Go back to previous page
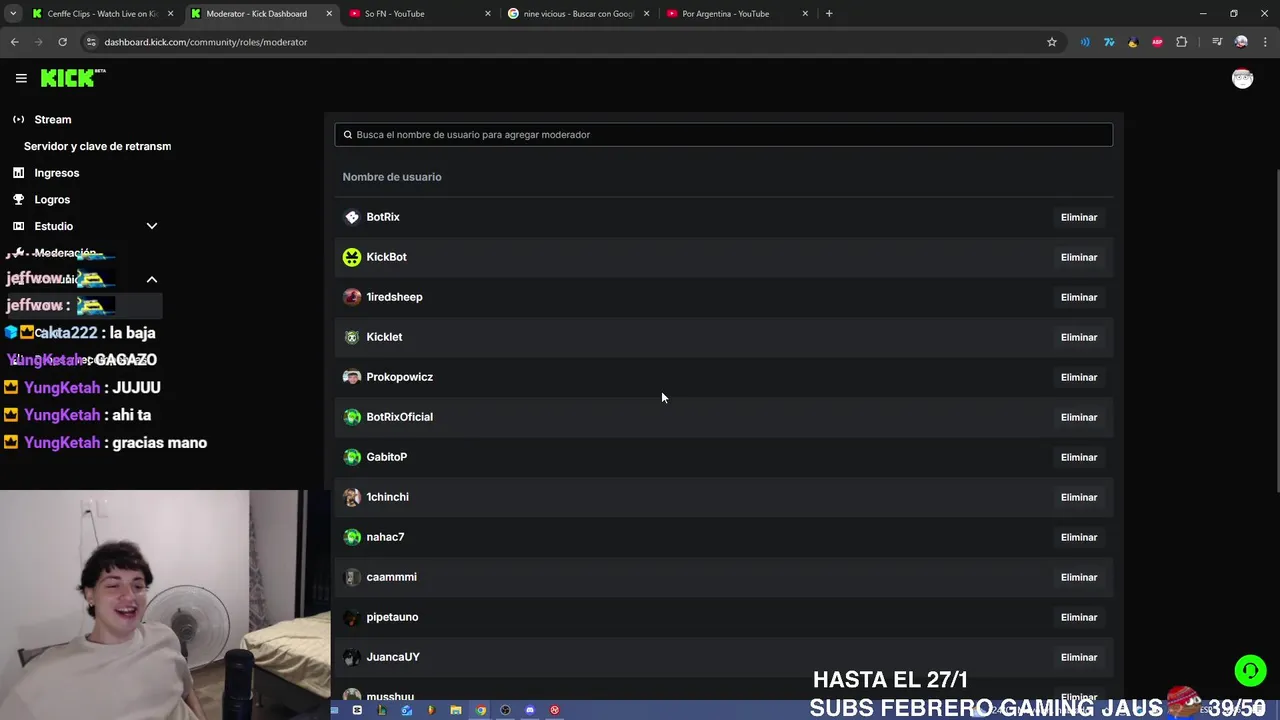 point(14,42)
